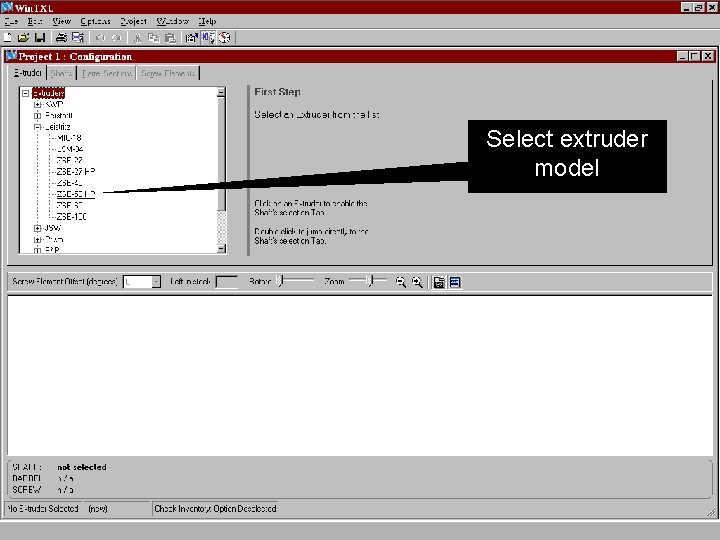Switch to the Barrel Sections tab

(x=107, y=73)
